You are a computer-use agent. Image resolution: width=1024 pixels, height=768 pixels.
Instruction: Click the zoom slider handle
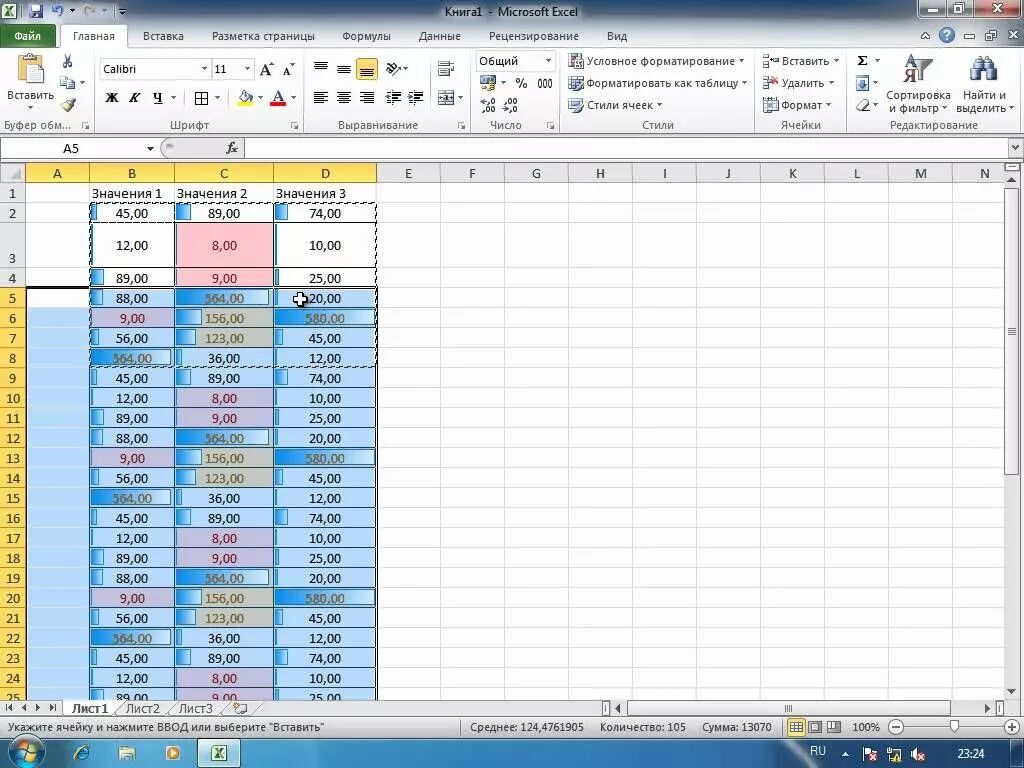(954, 726)
